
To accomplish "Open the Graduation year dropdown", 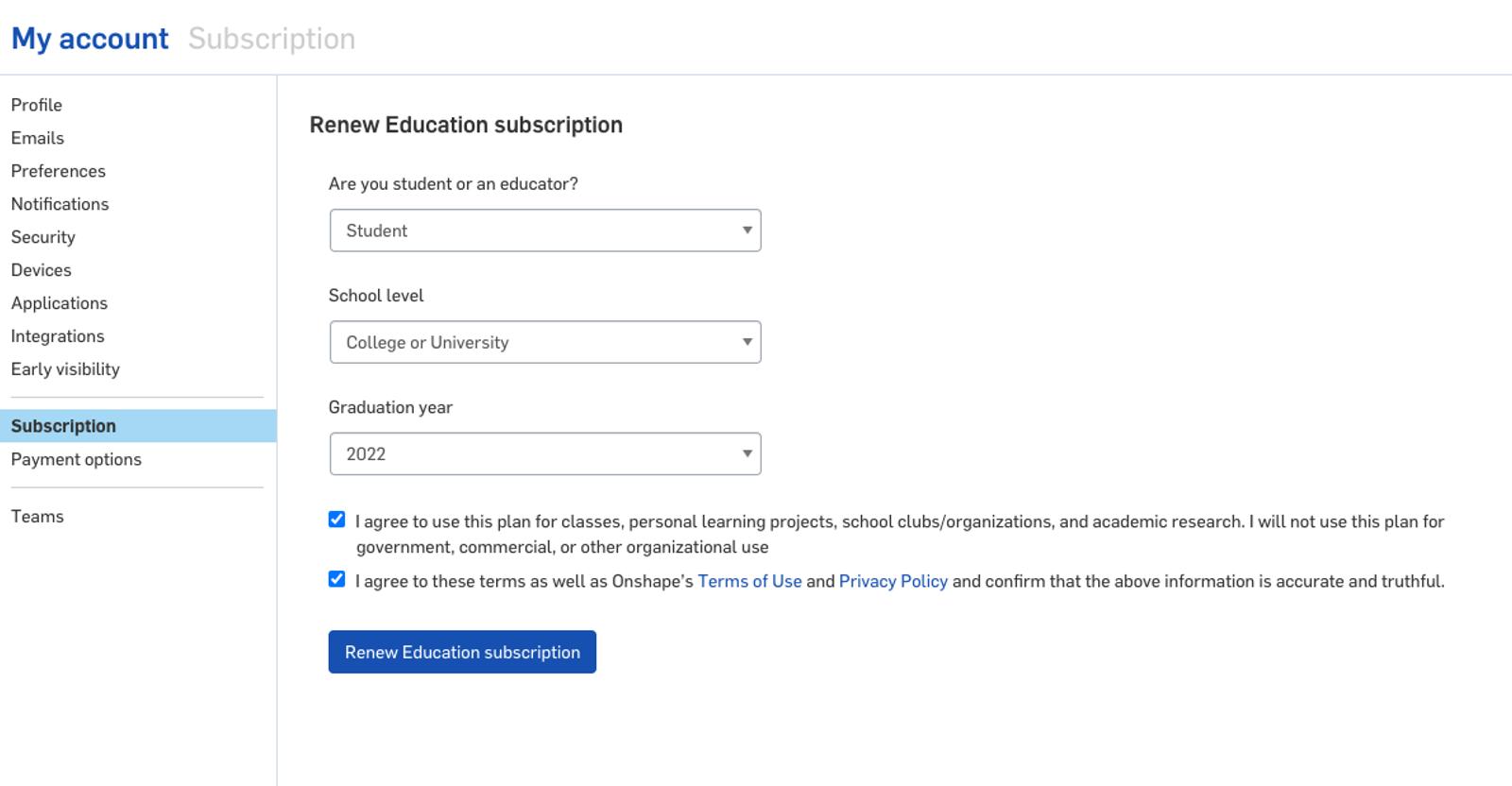I will tap(544, 453).
